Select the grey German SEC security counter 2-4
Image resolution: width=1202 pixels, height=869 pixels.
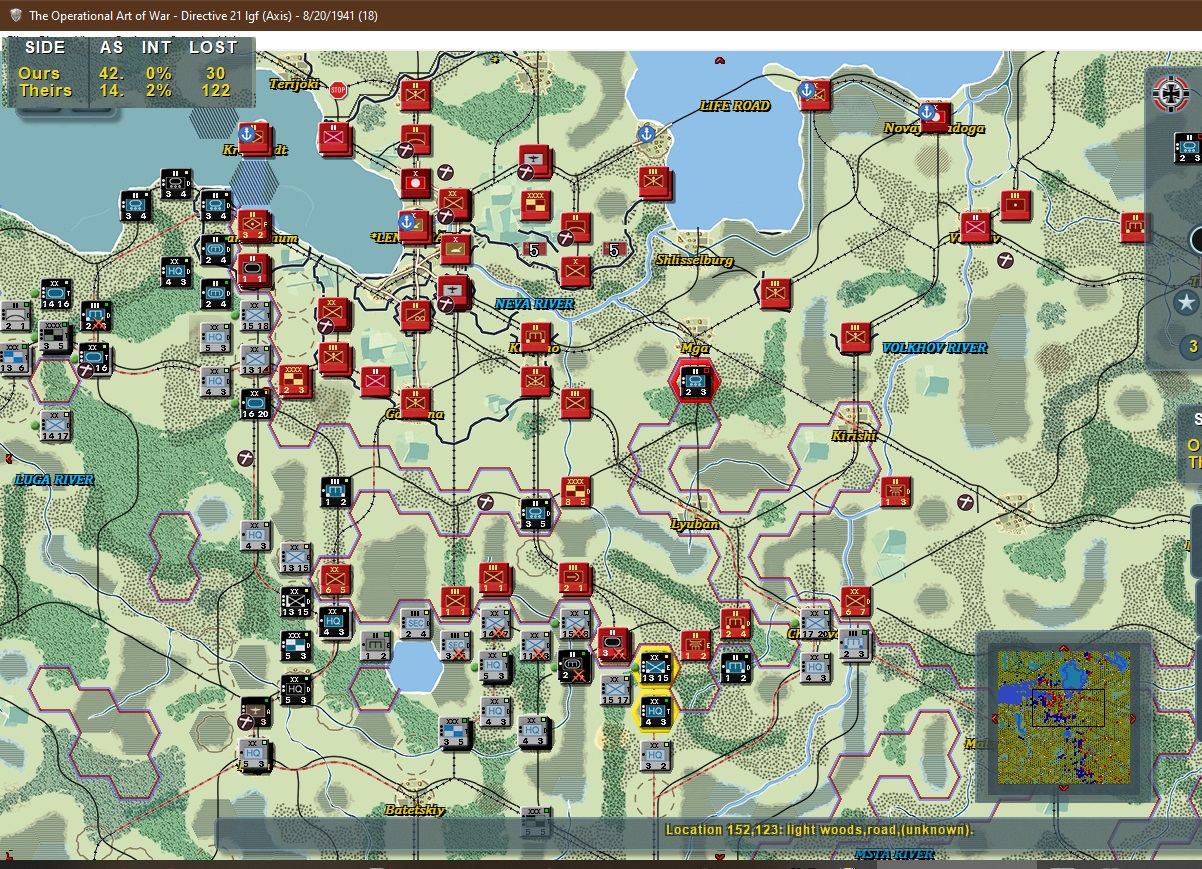point(415,624)
